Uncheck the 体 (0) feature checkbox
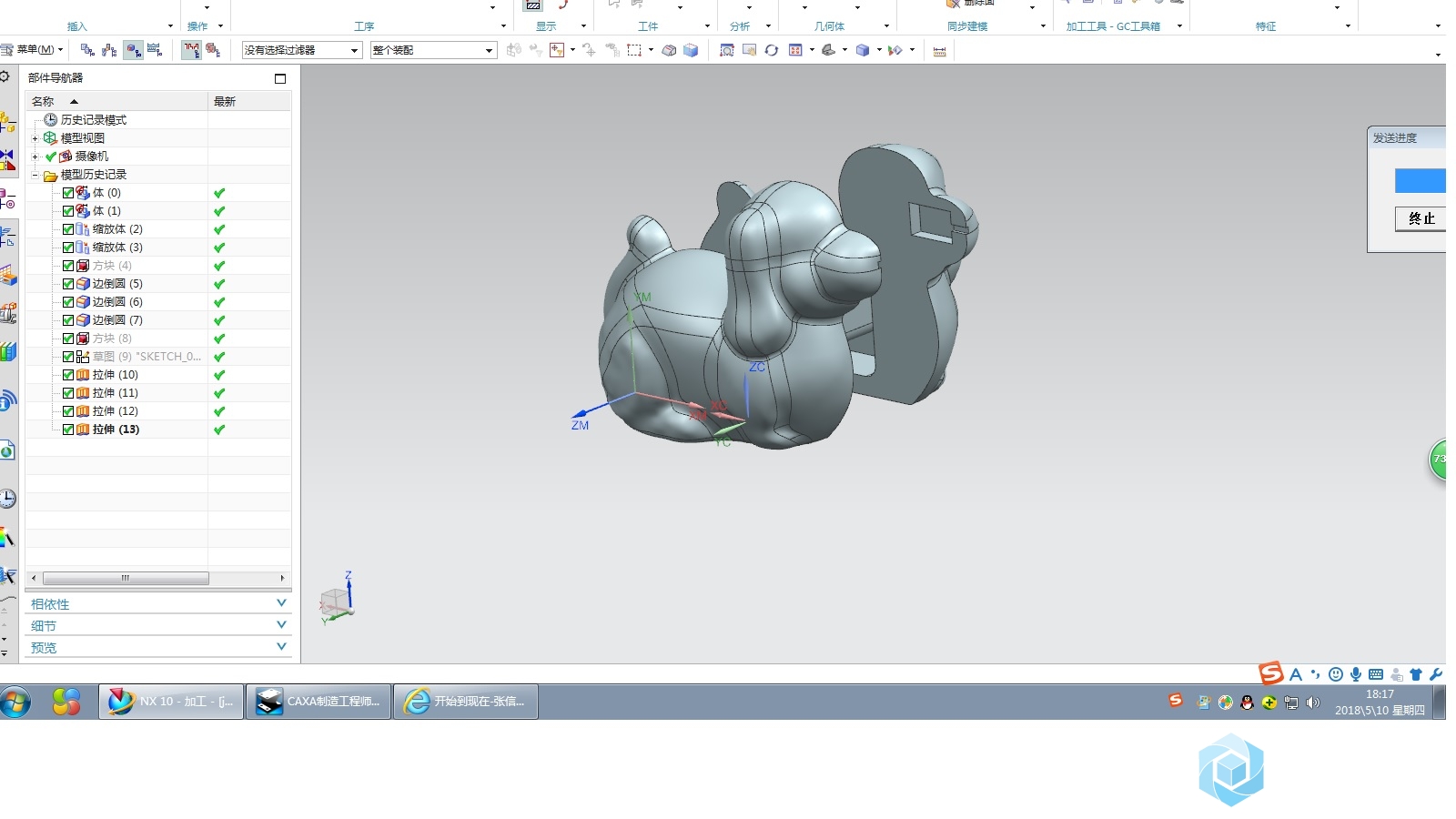This screenshot has height=819, width=1456. 68,193
